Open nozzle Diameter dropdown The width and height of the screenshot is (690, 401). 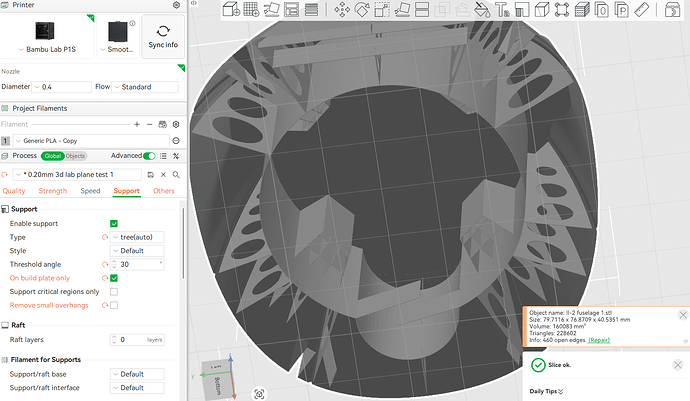click(62, 87)
